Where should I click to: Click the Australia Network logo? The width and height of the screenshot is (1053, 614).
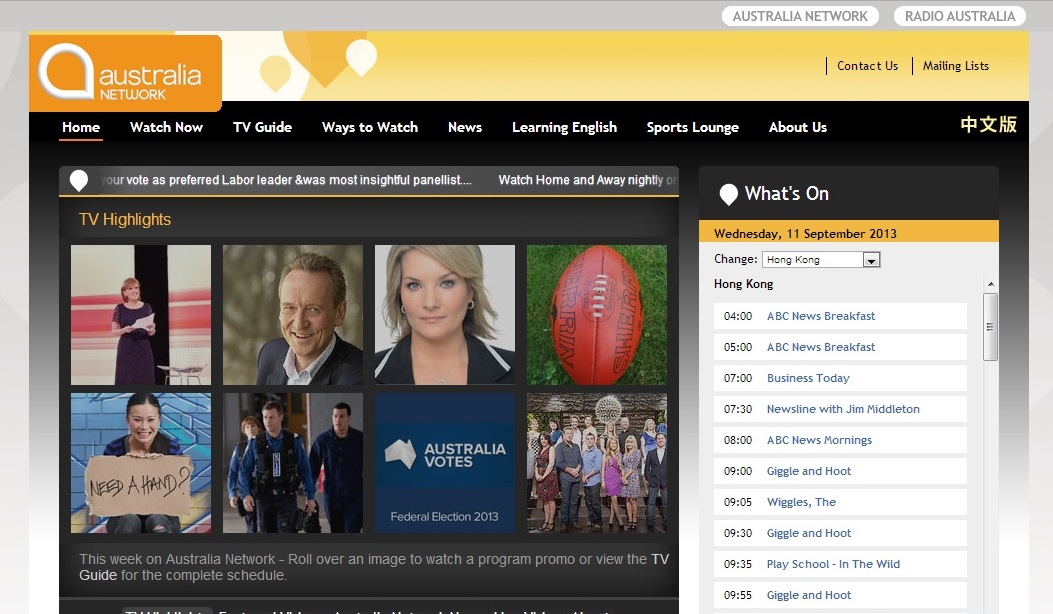(x=126, y=73)
